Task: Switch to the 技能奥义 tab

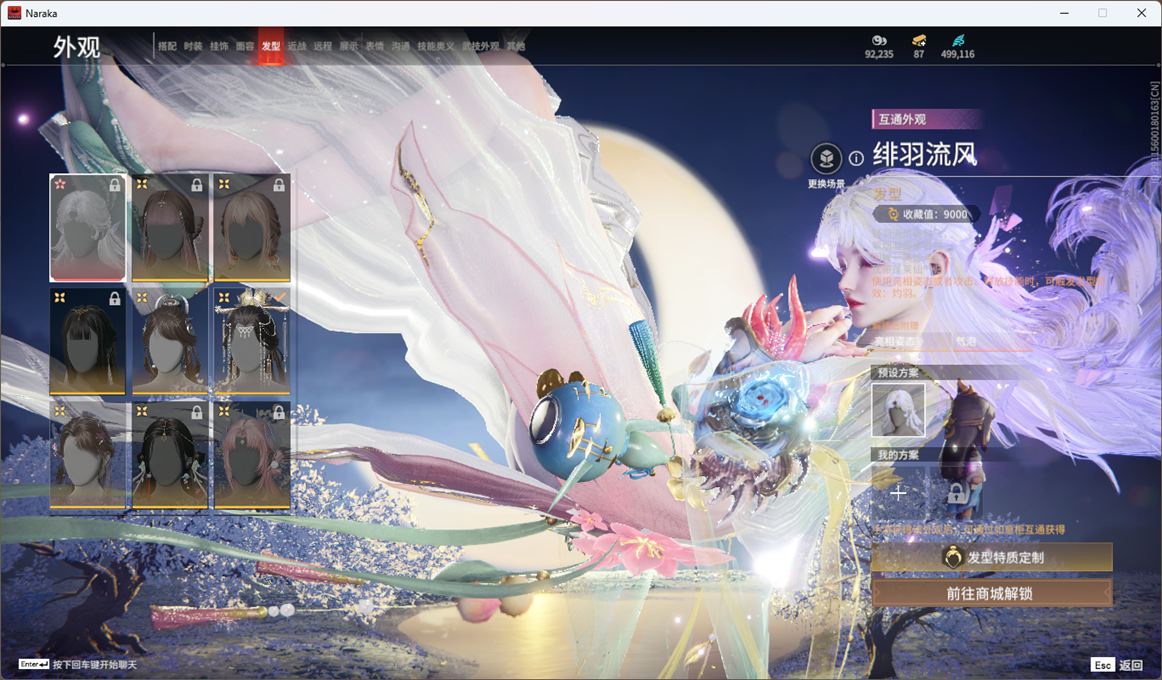Action: click(436, 46)
